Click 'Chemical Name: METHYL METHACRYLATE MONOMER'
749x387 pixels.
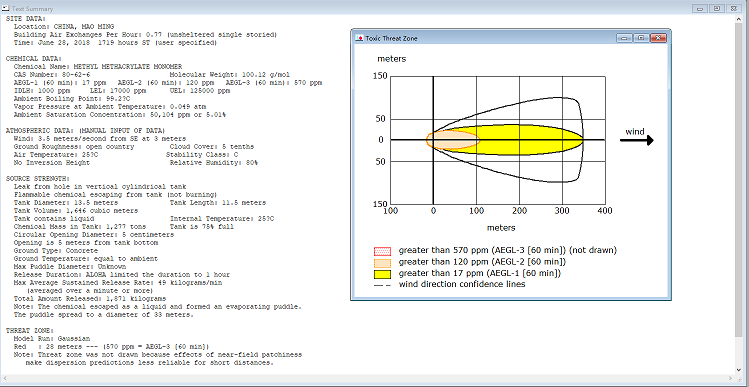click(x=98, y=67)
